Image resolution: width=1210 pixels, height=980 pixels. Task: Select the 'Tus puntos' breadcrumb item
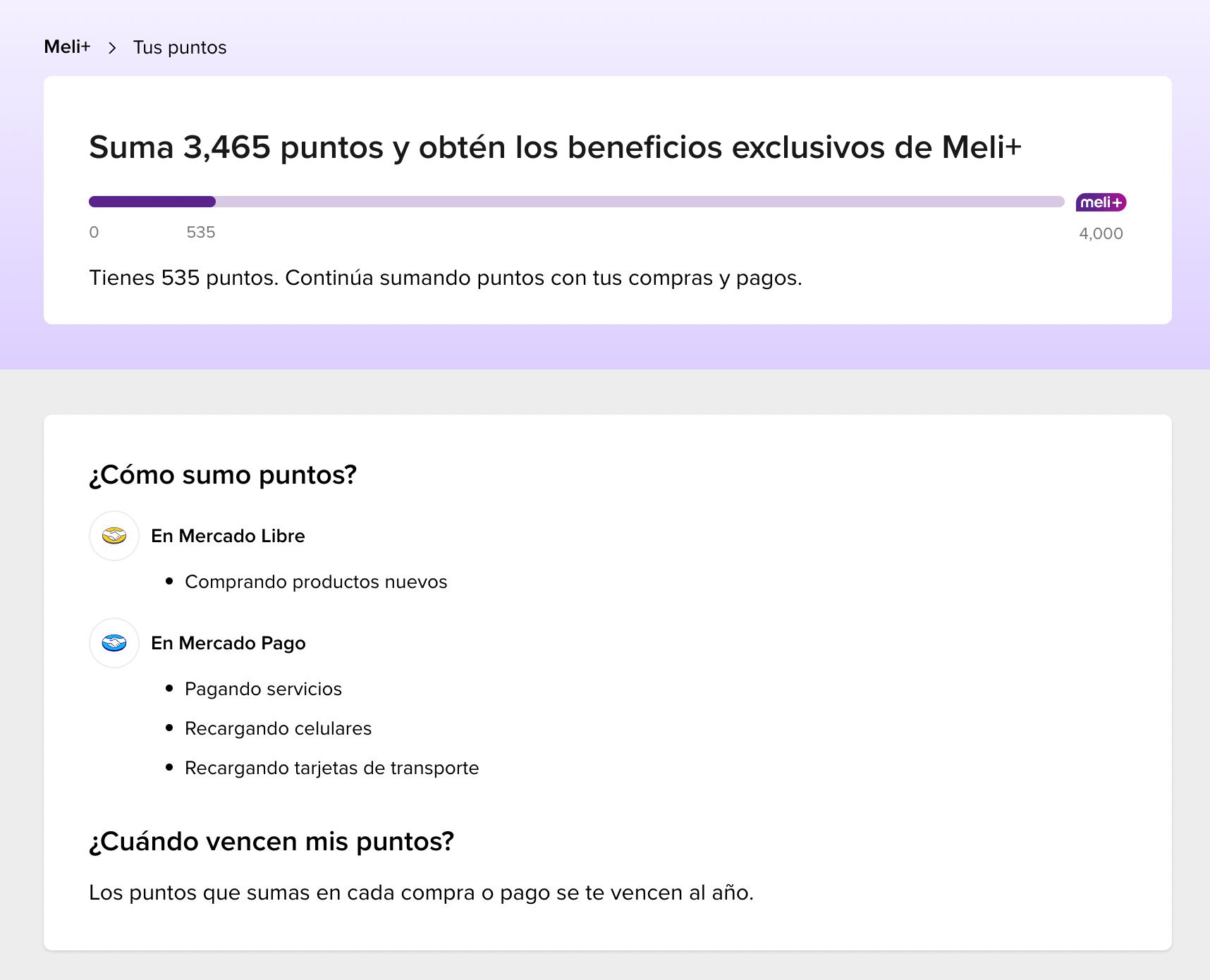coord(180,48)
